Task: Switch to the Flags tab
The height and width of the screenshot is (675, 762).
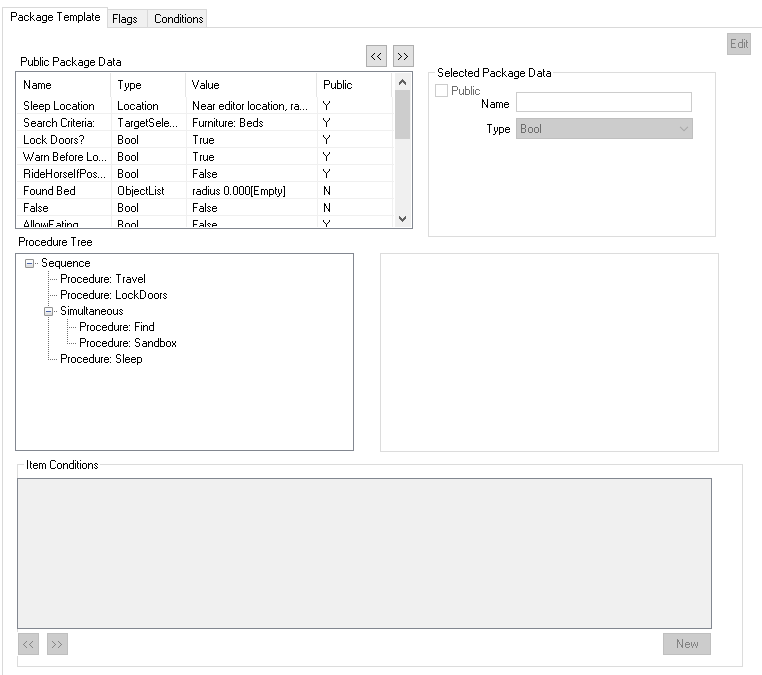Action: pos(125,19)
